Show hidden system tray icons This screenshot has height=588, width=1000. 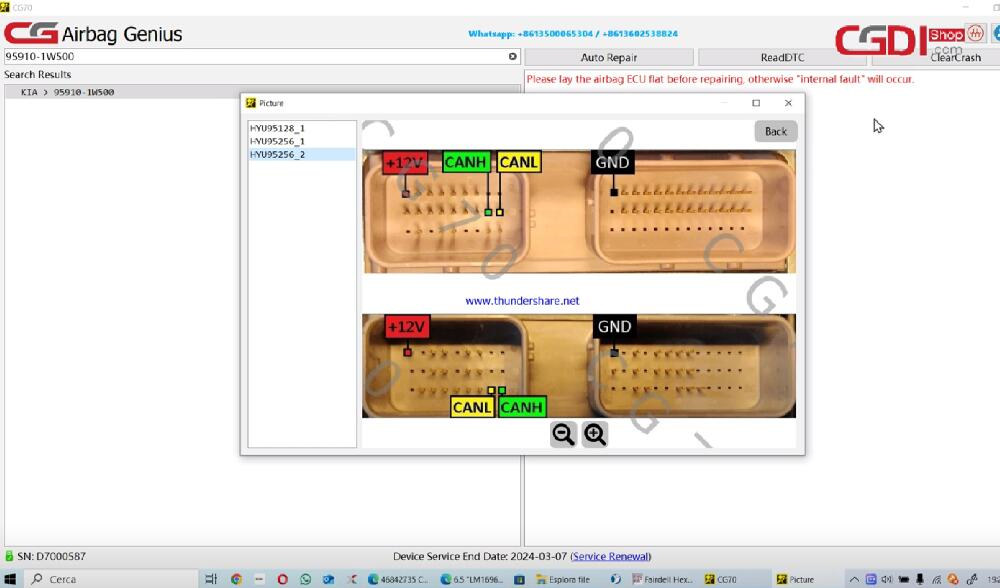[x=854, y=579]
